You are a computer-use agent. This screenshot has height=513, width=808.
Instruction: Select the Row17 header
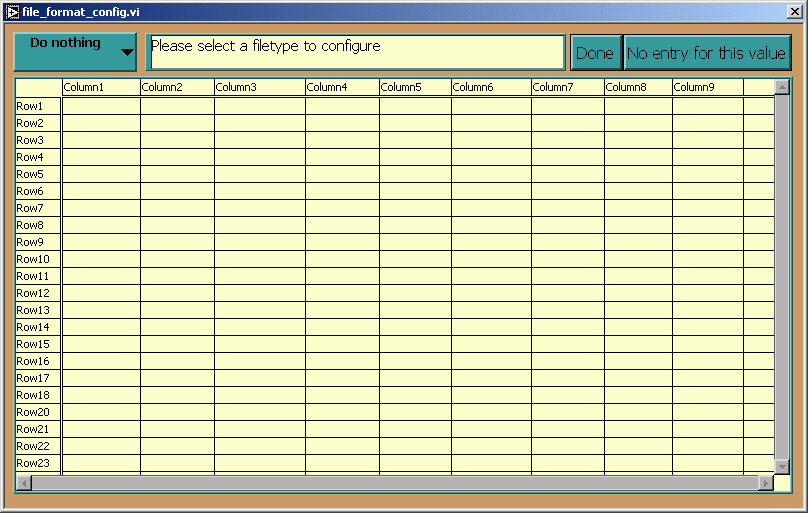(38, 378)
